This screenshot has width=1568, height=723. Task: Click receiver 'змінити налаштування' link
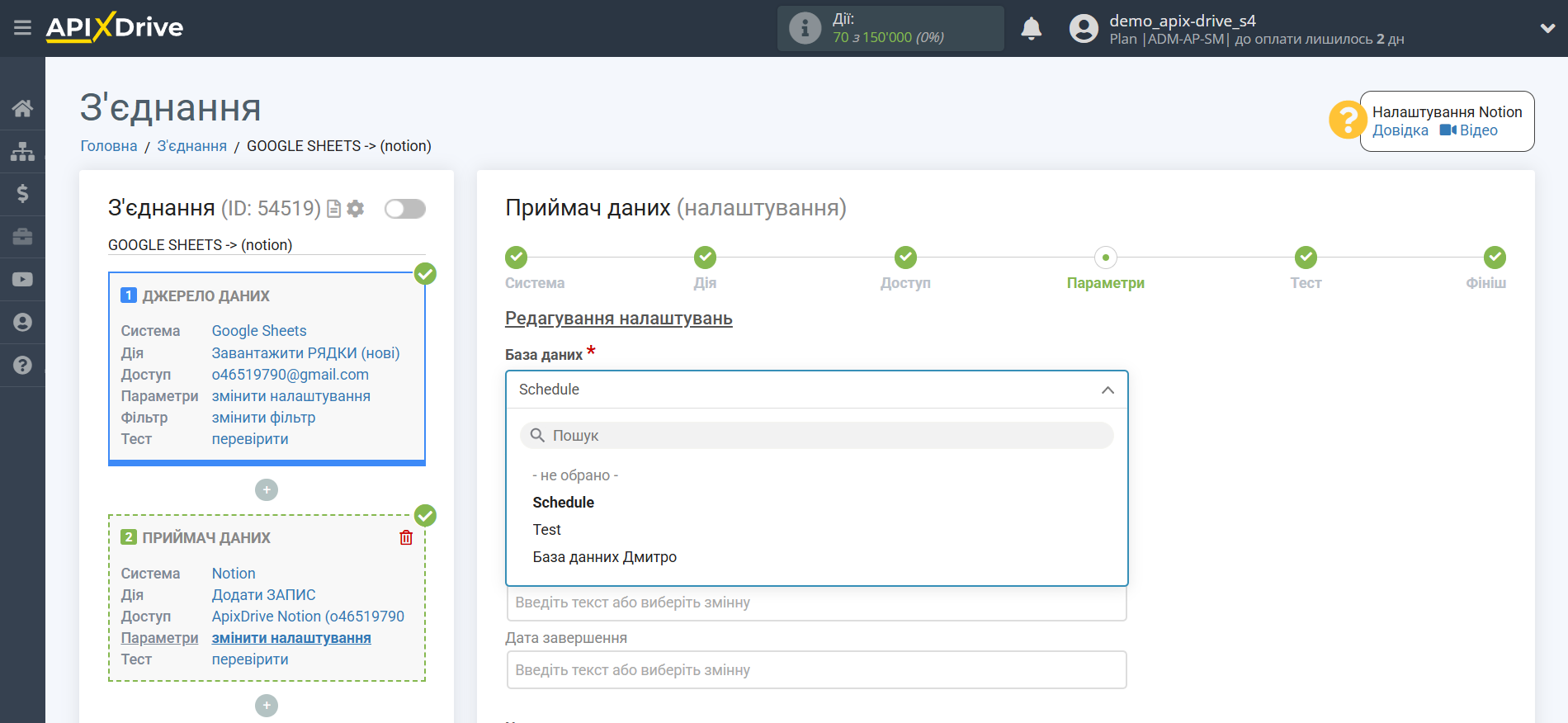coord(291,638)
